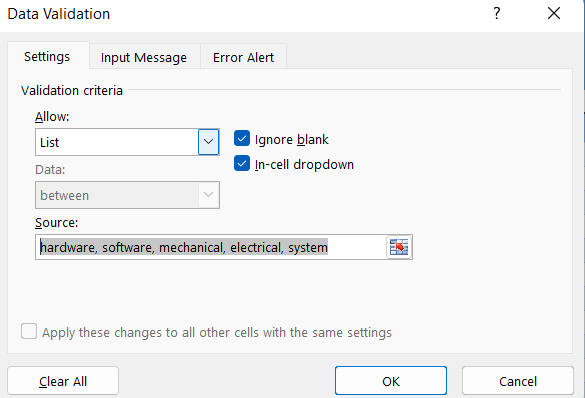Open the Data between dropdown arrow
This screenshot has width=585, height=398.
pyautogui.click(x=208, y=195)
